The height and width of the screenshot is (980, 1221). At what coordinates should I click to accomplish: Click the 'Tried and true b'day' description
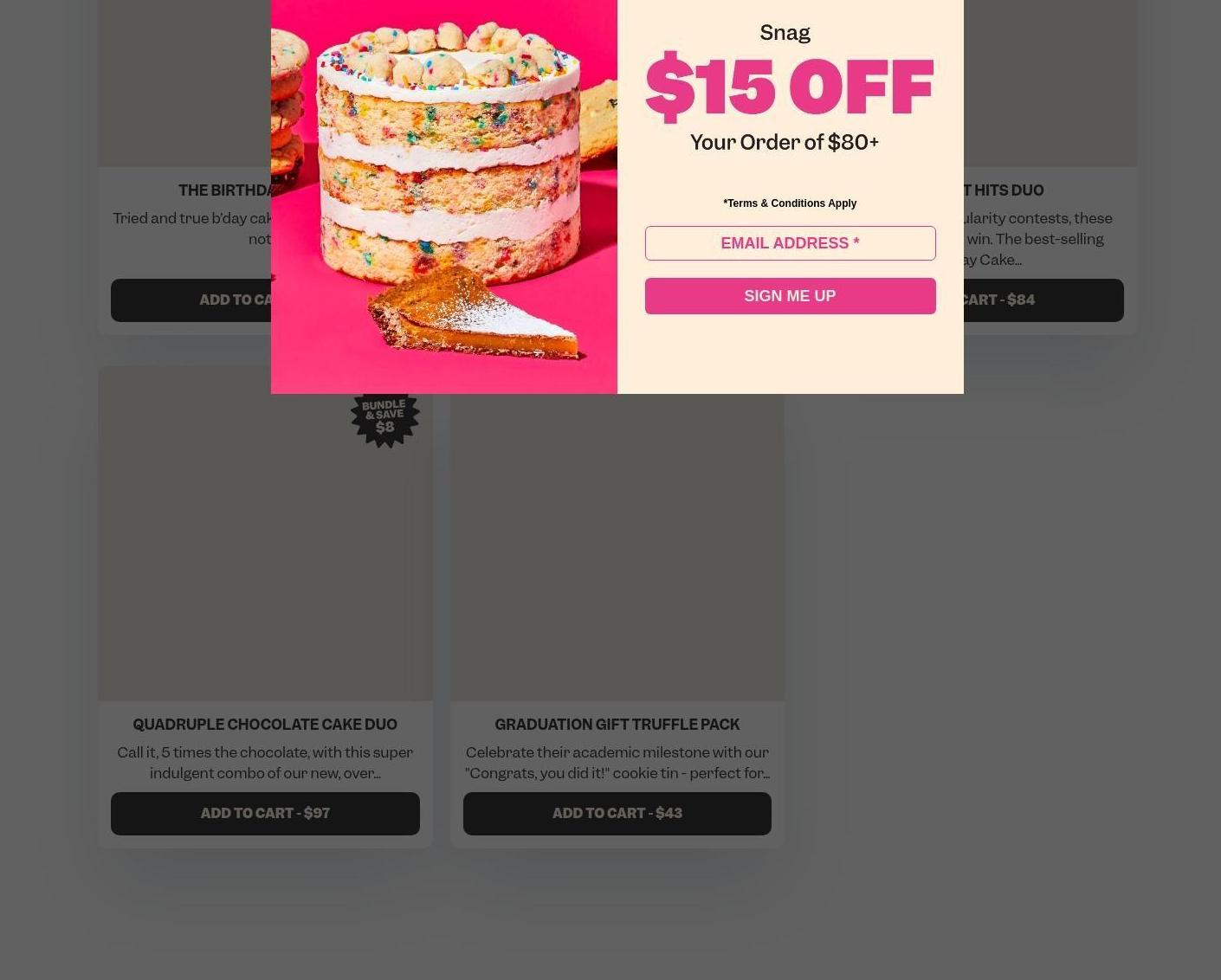click(192, 229)
